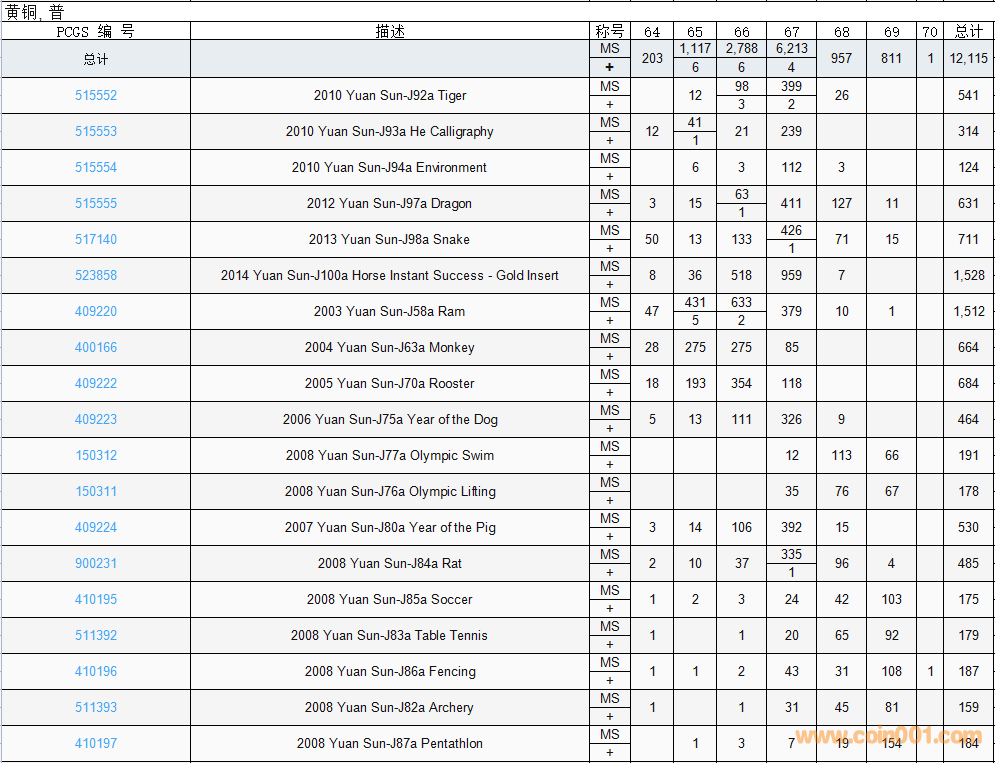The image size is (995, 763).
Task: Click the 515554 coin number link
Action: point(96,168)
